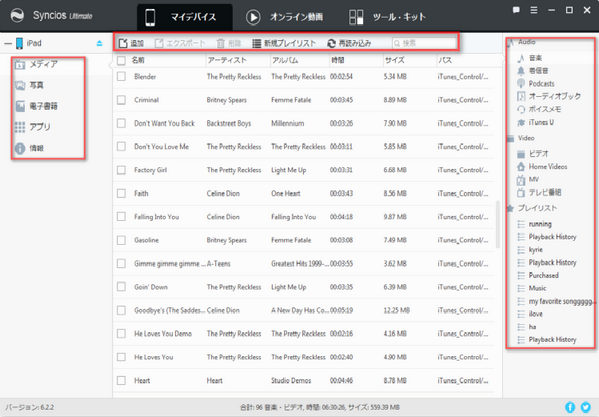
Task: Switch to the オンライン動画 tab
Action: (285, 17)
